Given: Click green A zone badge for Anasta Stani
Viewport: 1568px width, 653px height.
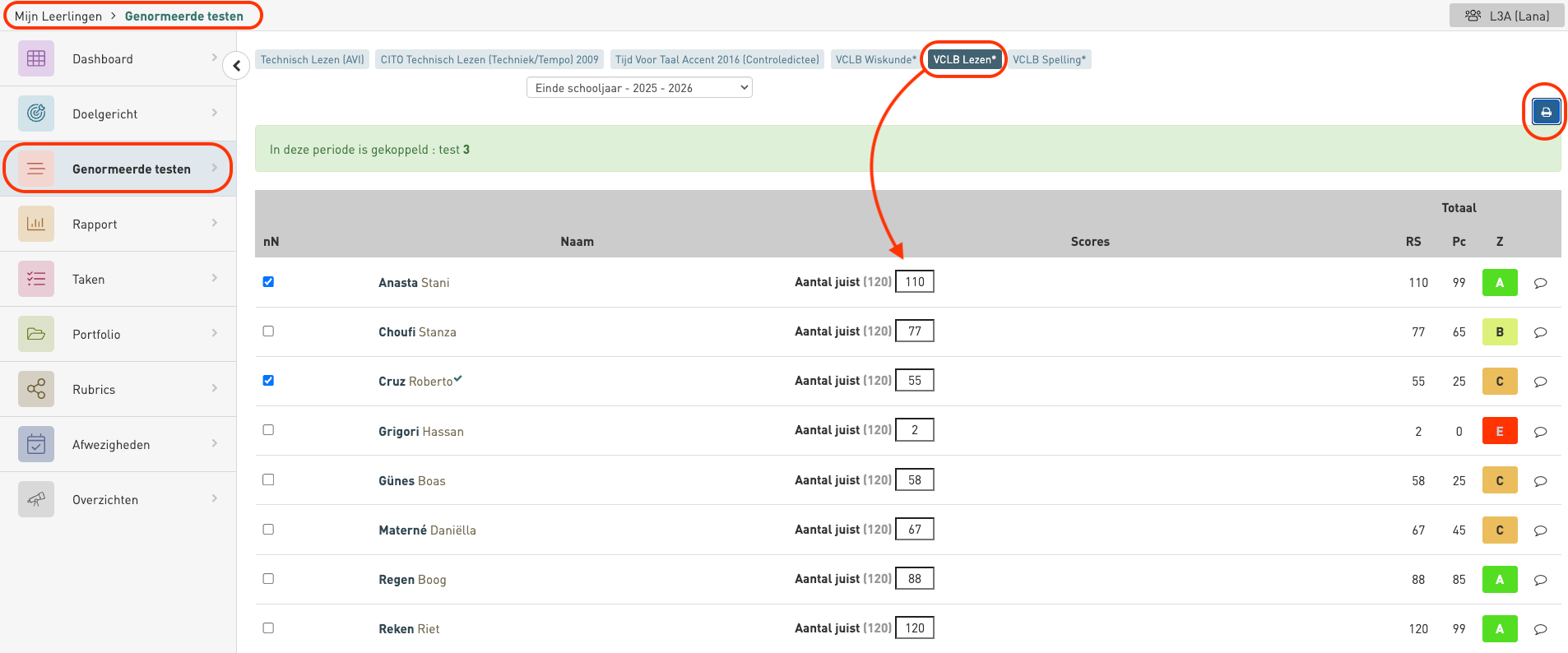Looking at the screenshot, I should click(x=1500, y=283).
